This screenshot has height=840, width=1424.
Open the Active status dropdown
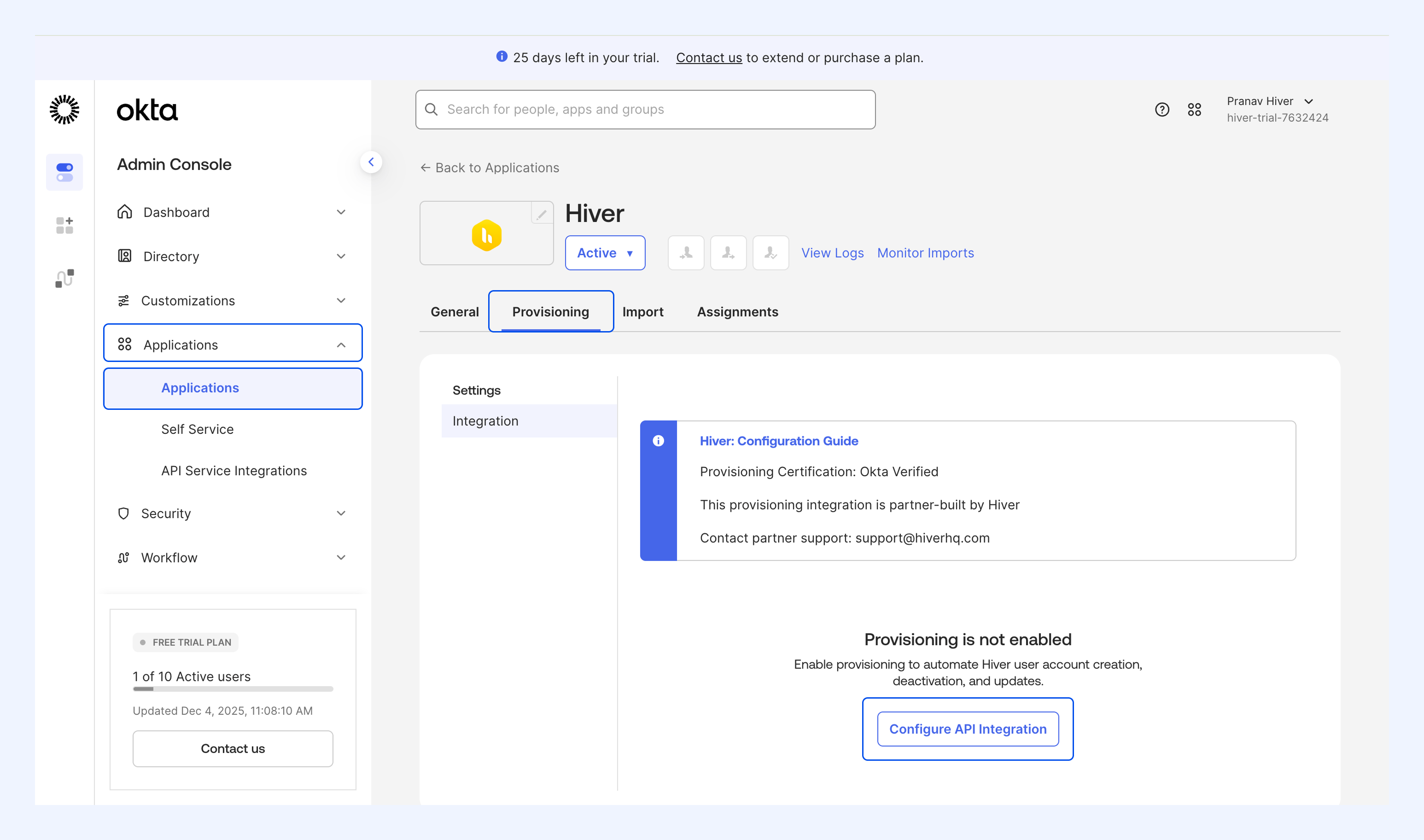(x=605, y=252)
